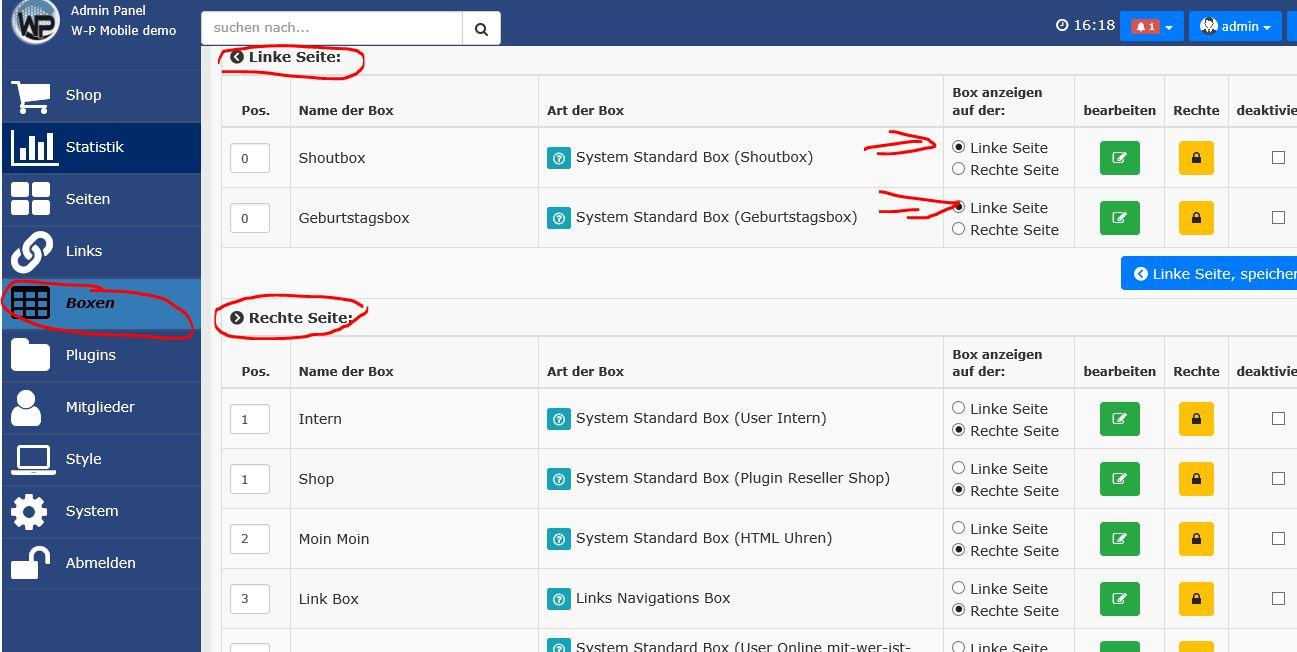Click the position field for Link Box
1297x652 pixels.
250,599
